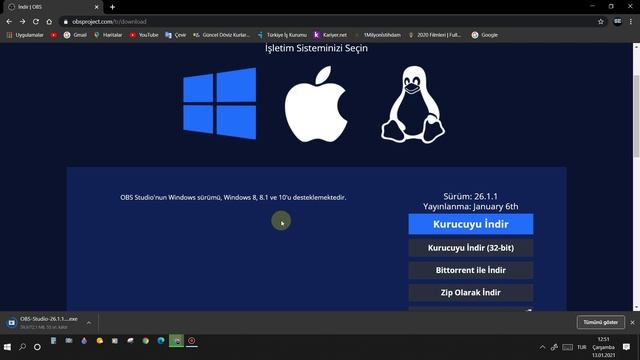Image resolution: width=640 pixels, height=360 pixels.
Task: Open the Gmail bookmark
Action: click(x=76, y=35)
